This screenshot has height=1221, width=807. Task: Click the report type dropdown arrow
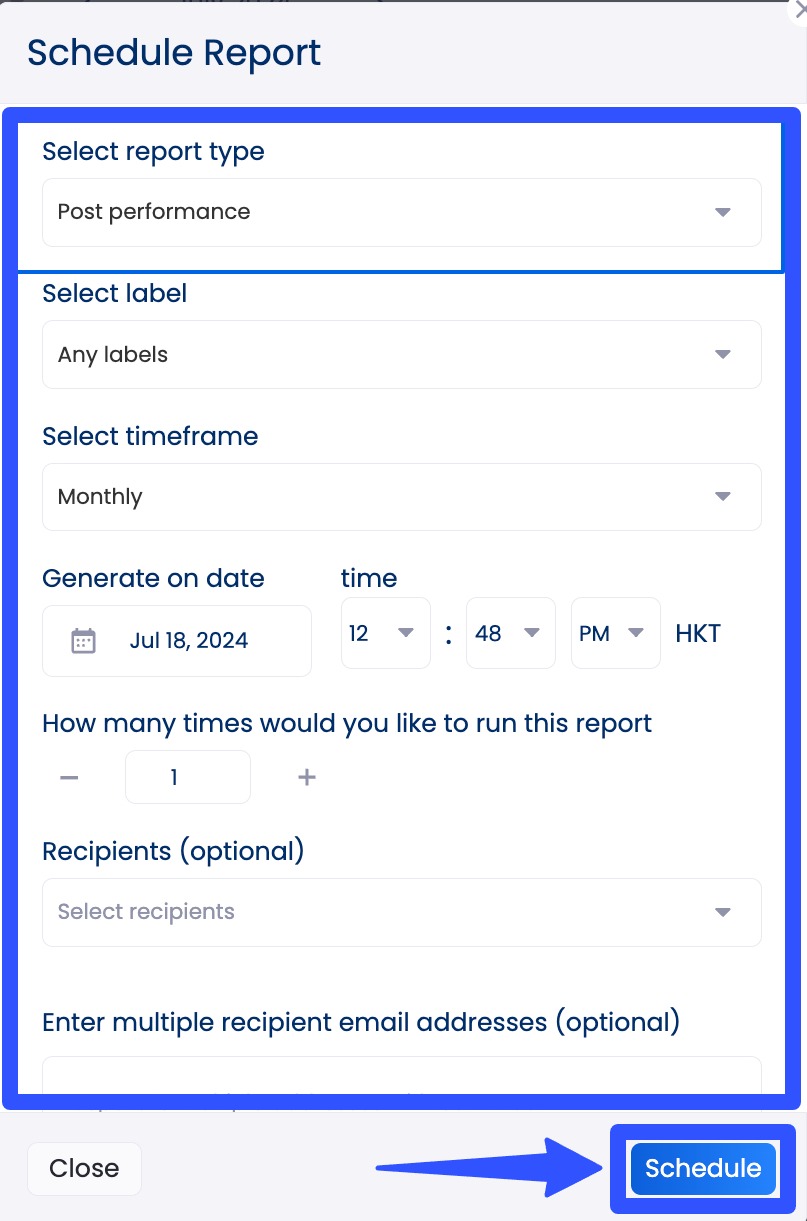(722, 212)
